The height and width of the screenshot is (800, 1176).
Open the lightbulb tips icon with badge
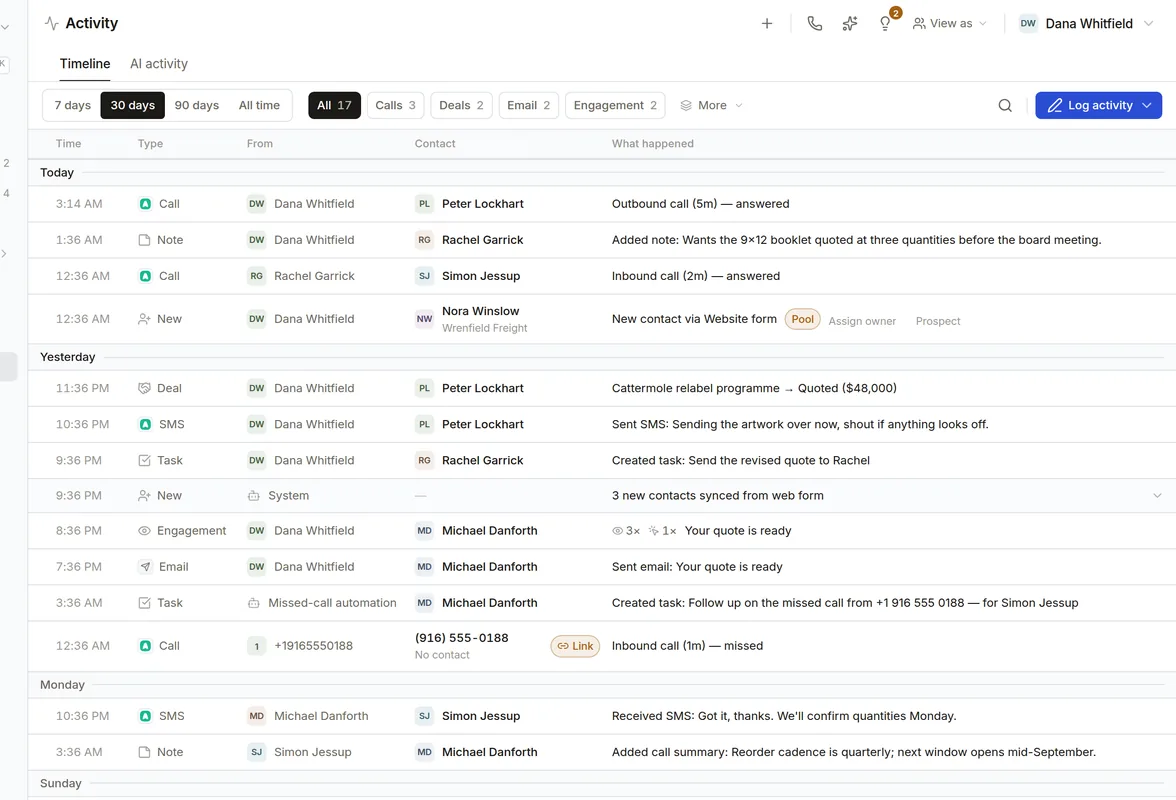pos(886,23)
